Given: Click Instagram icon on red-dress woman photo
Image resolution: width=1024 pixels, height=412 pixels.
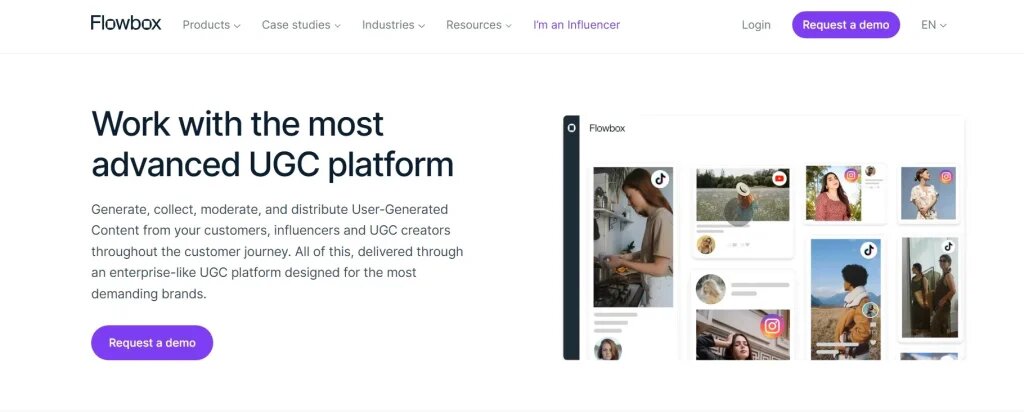Looking at the screenshot, I should 851,175.
